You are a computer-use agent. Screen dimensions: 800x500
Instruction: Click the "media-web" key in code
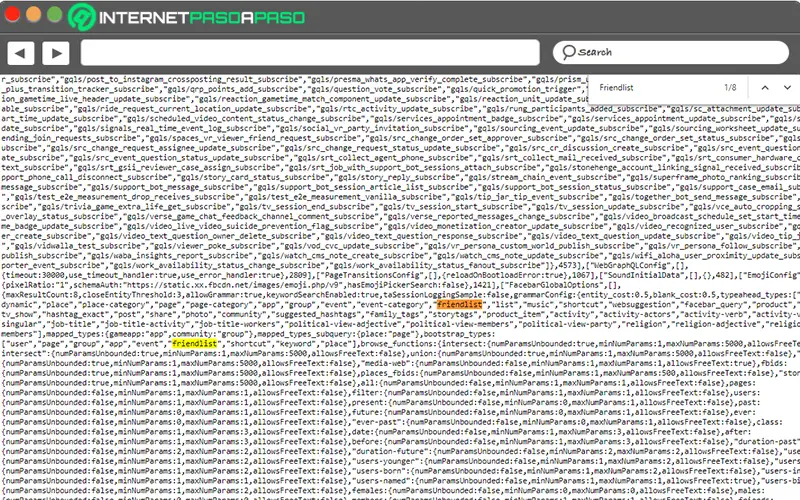pos(387,363)
